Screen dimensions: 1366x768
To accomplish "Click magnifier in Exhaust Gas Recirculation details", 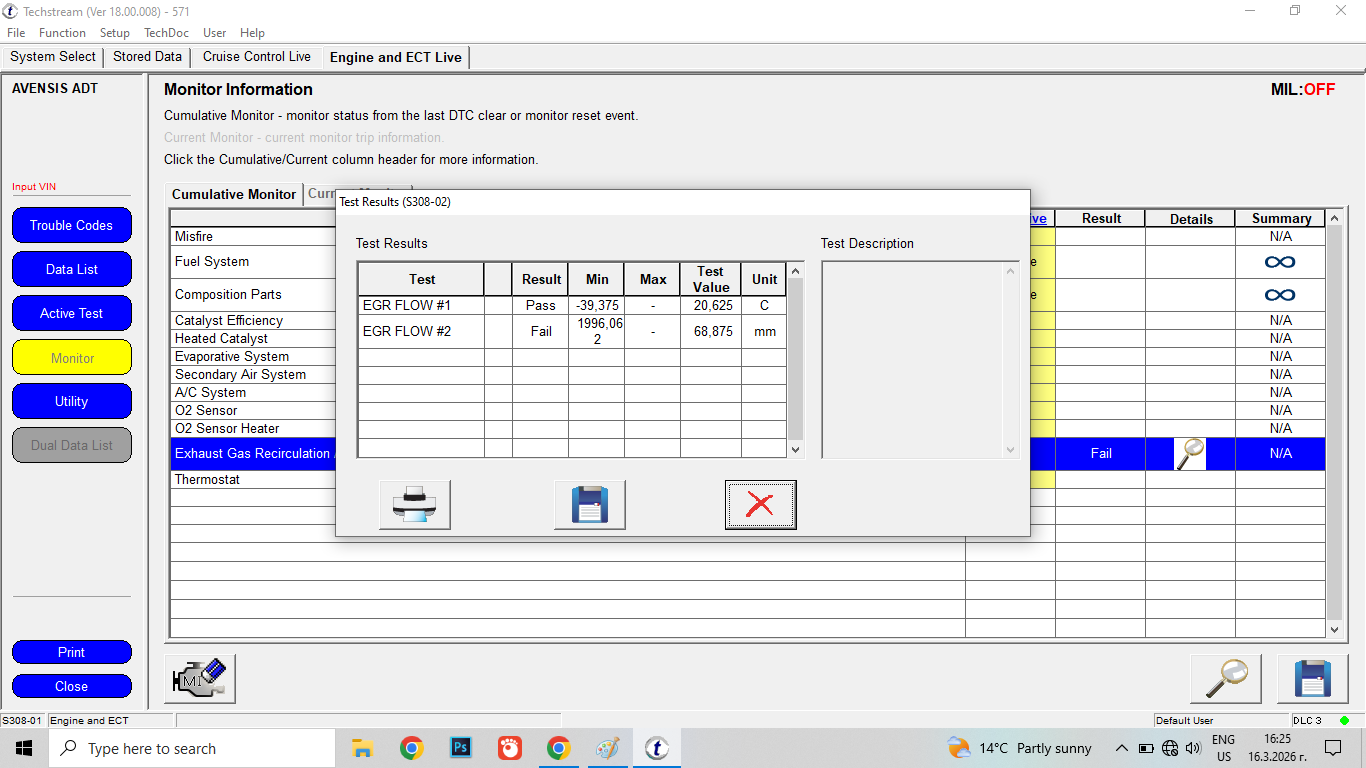I will pos(1190,454).
